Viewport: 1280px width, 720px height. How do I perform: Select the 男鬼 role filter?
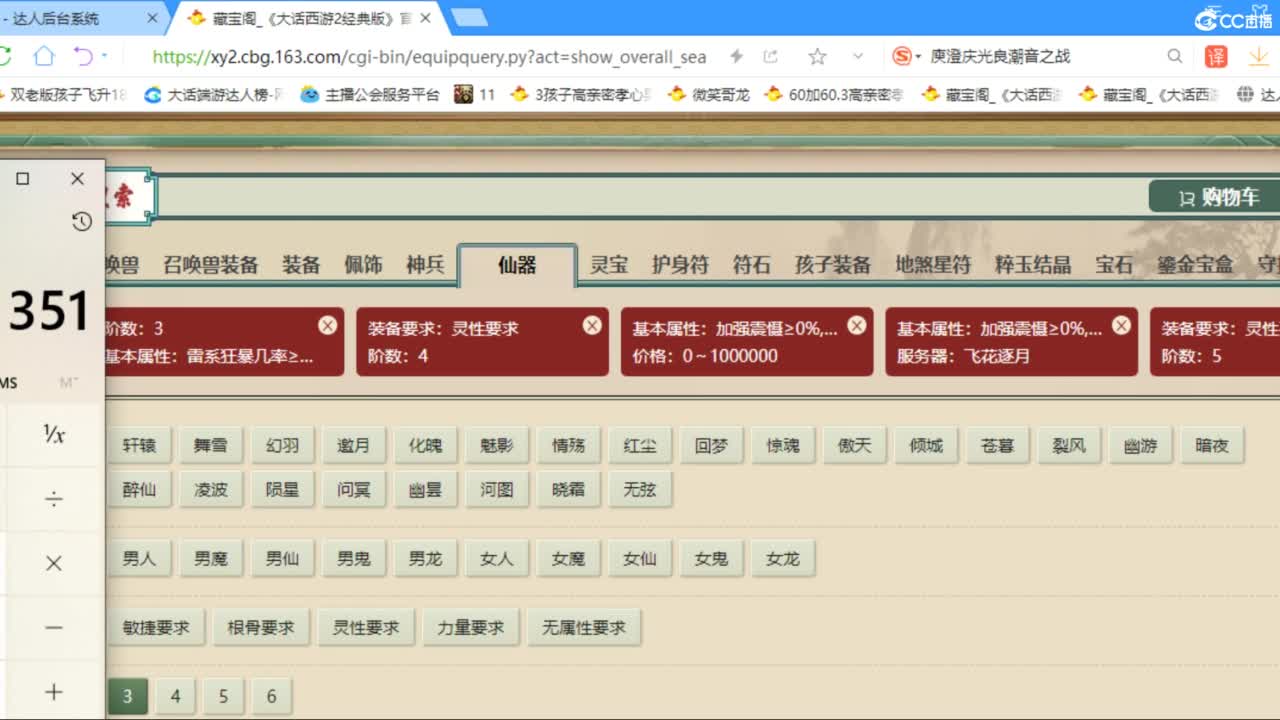354,558
